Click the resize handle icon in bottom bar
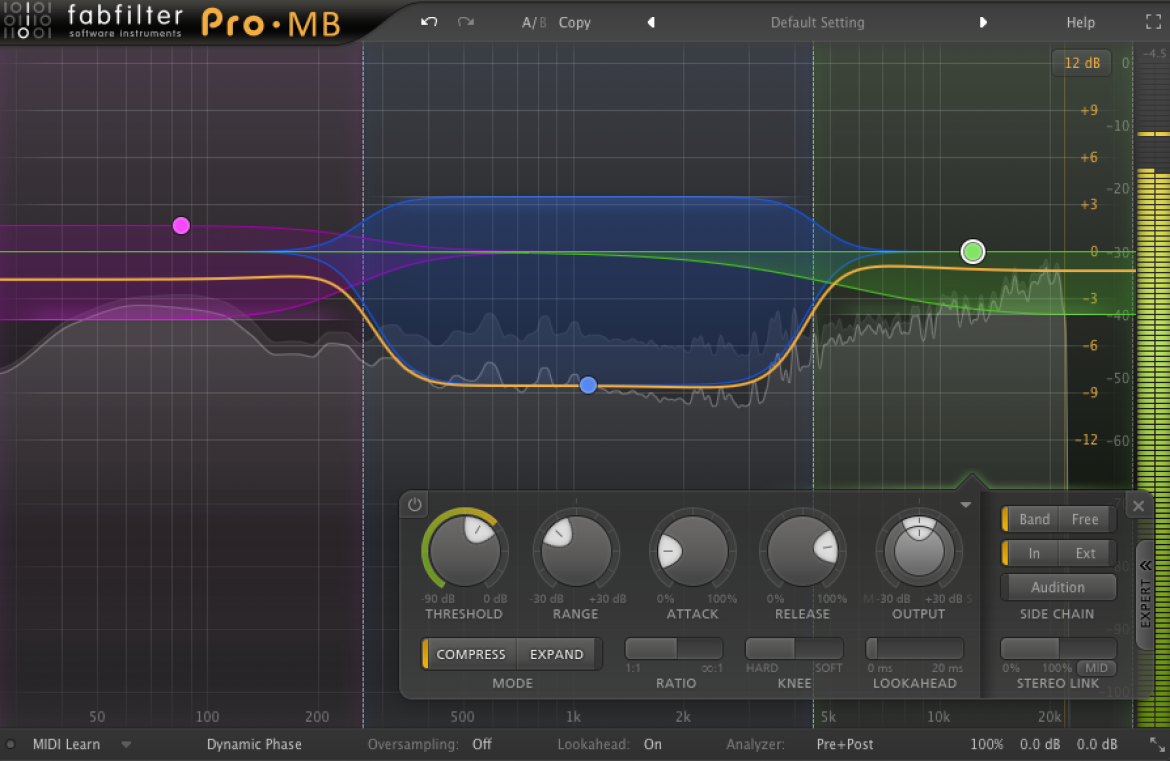1170x761 pixels. 1157,744
